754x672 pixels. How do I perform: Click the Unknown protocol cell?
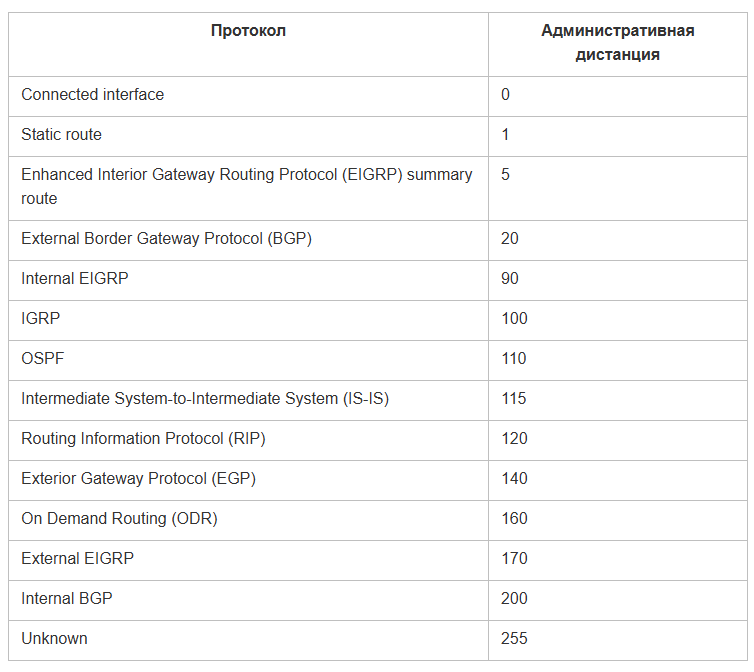54,639
